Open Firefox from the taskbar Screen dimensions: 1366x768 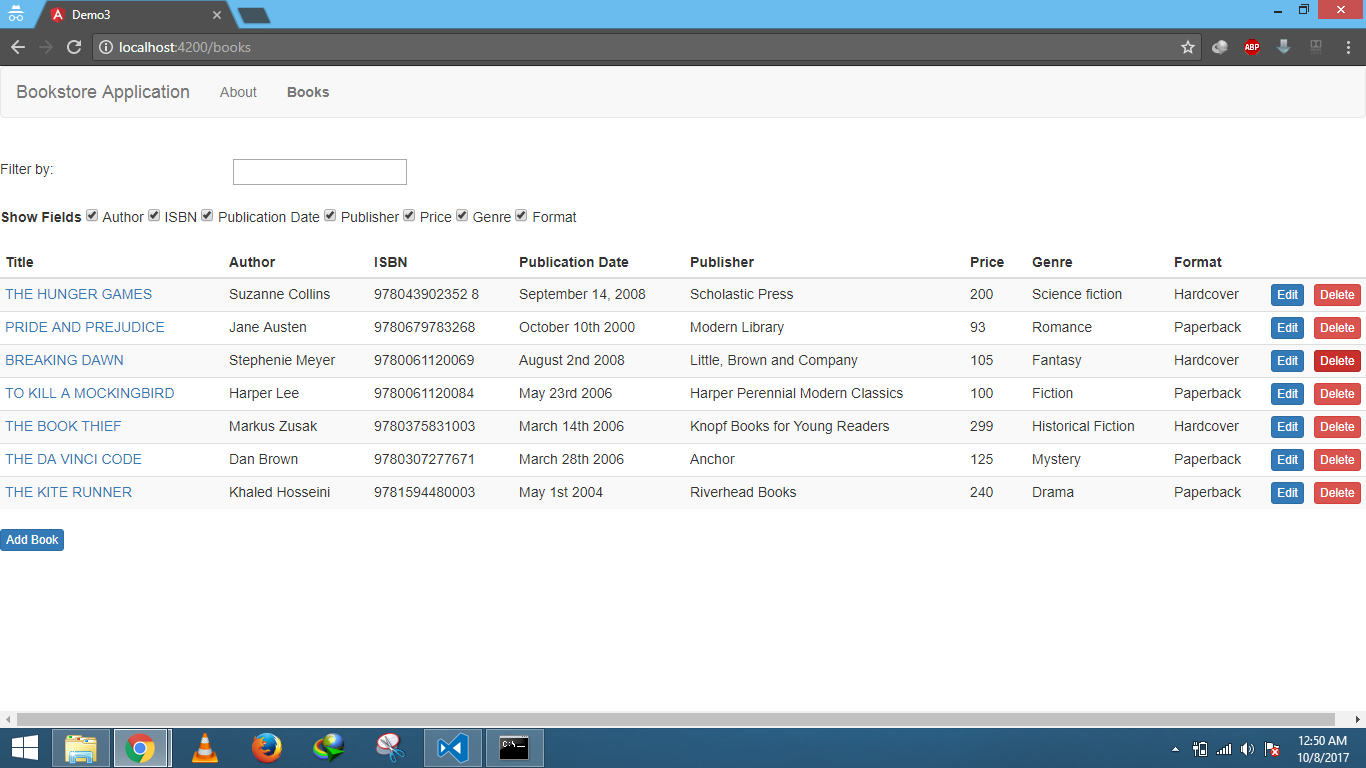(267, 748)
